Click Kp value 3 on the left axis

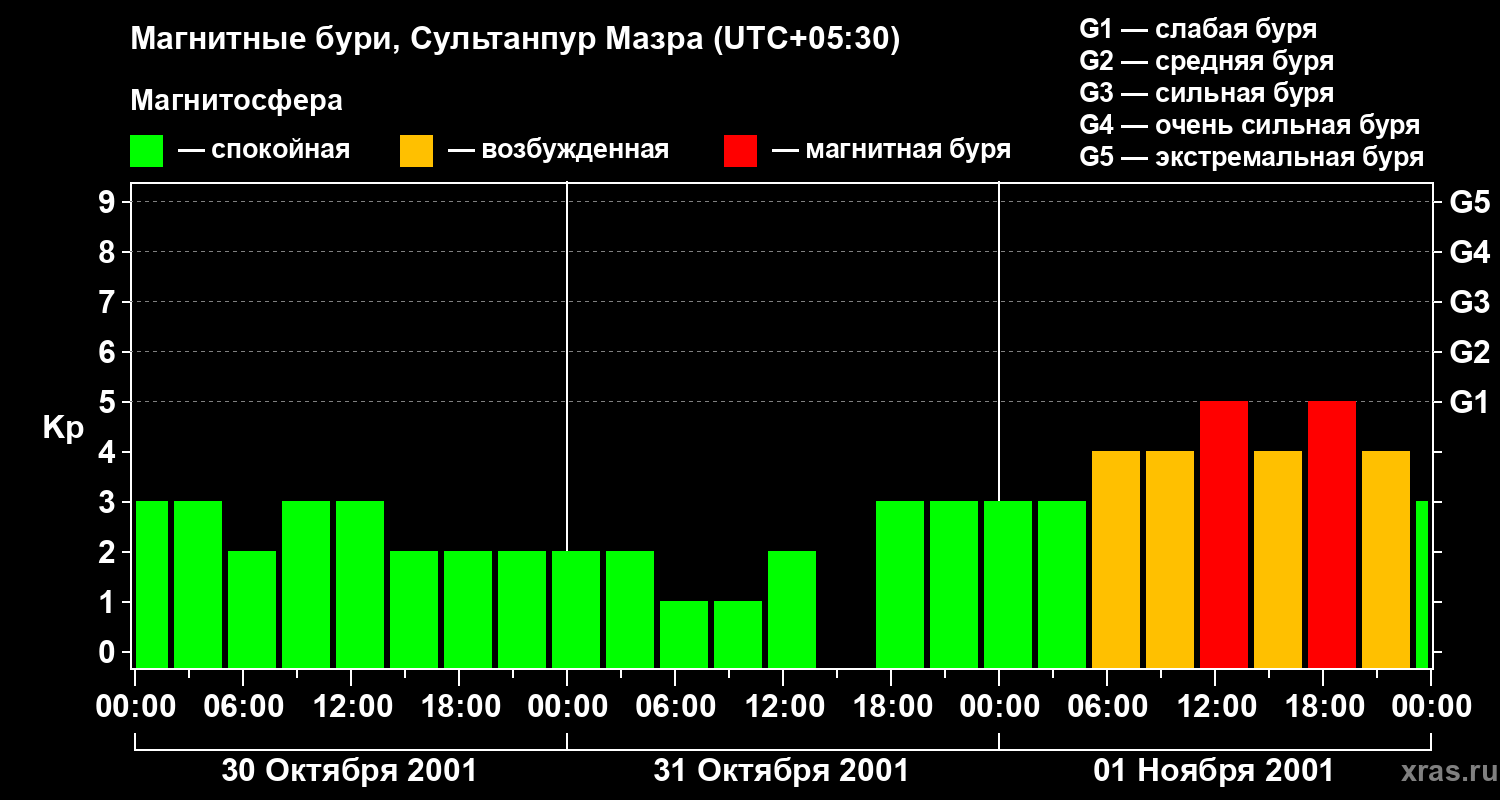pos(109,502)
